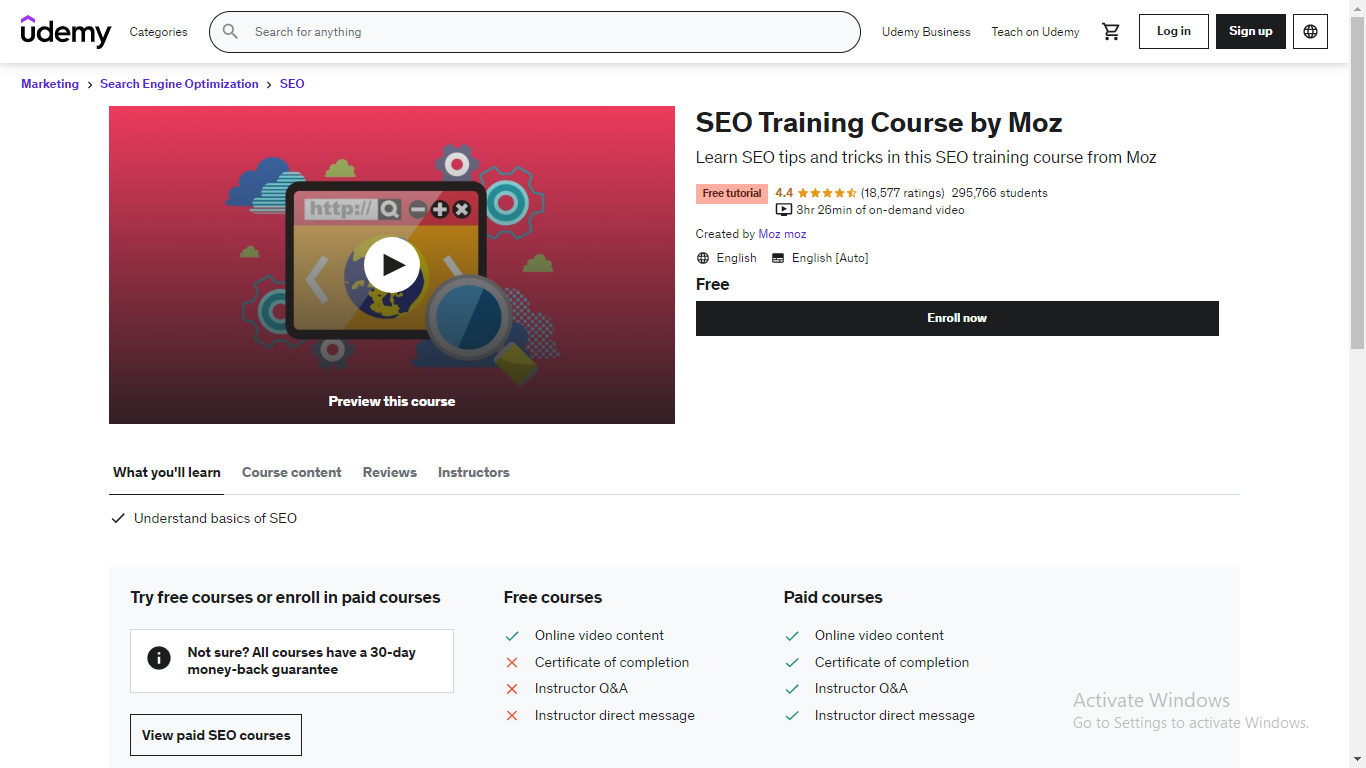Click Enroll now button
This screenshot has width=1366, height=768.
pos(957,318)
